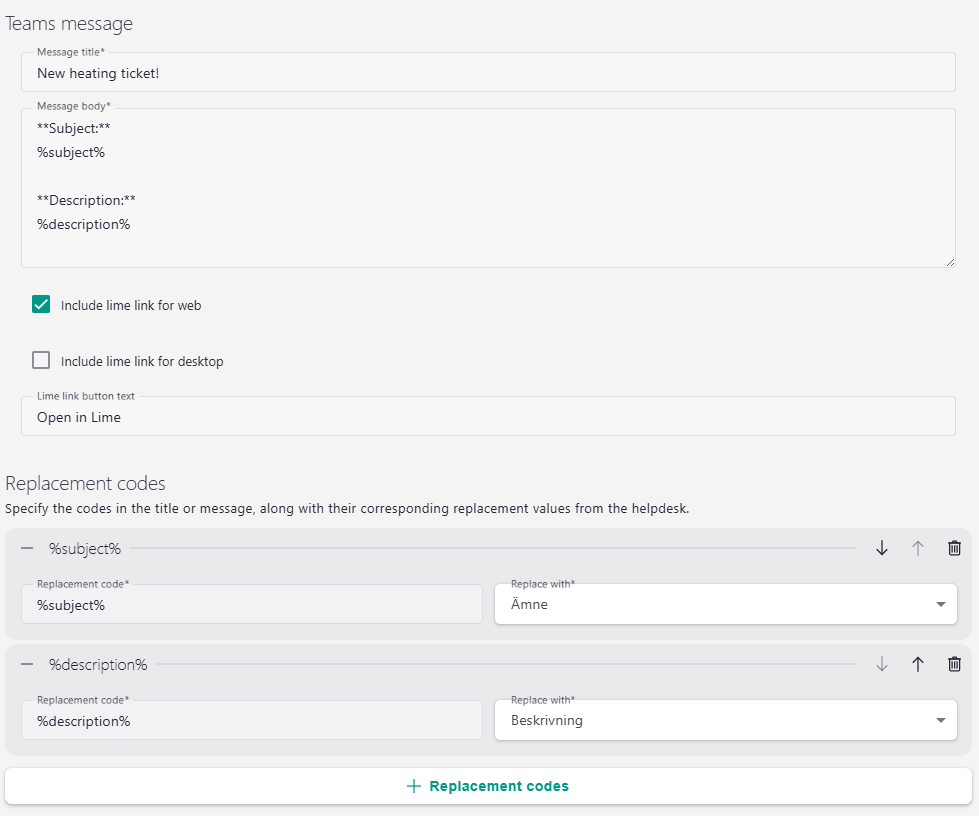The image size is (979, 816).
Task: Click the Replacement codes heading
Action: coord(86,483)
